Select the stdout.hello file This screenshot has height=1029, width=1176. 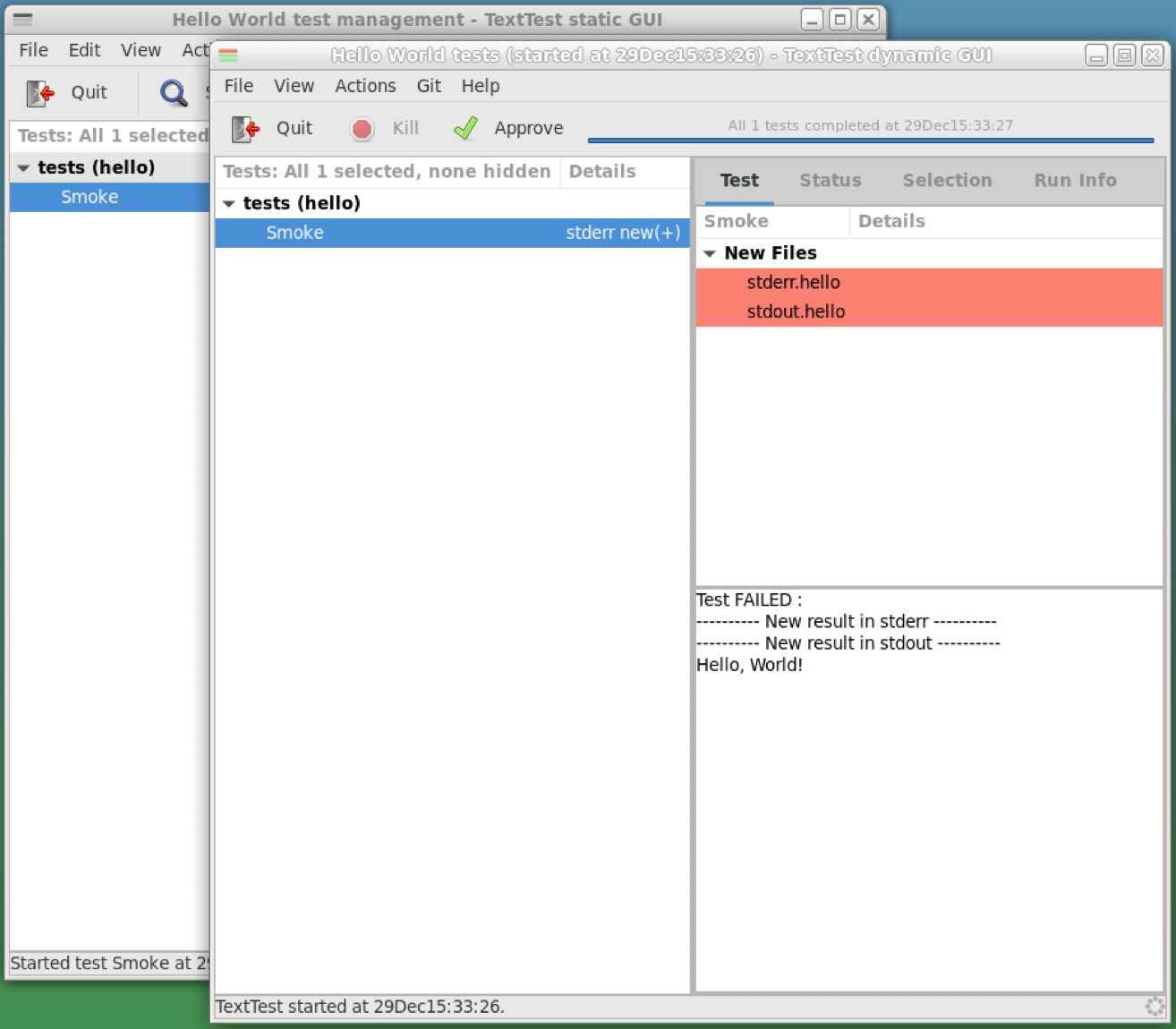click(796, 312)
